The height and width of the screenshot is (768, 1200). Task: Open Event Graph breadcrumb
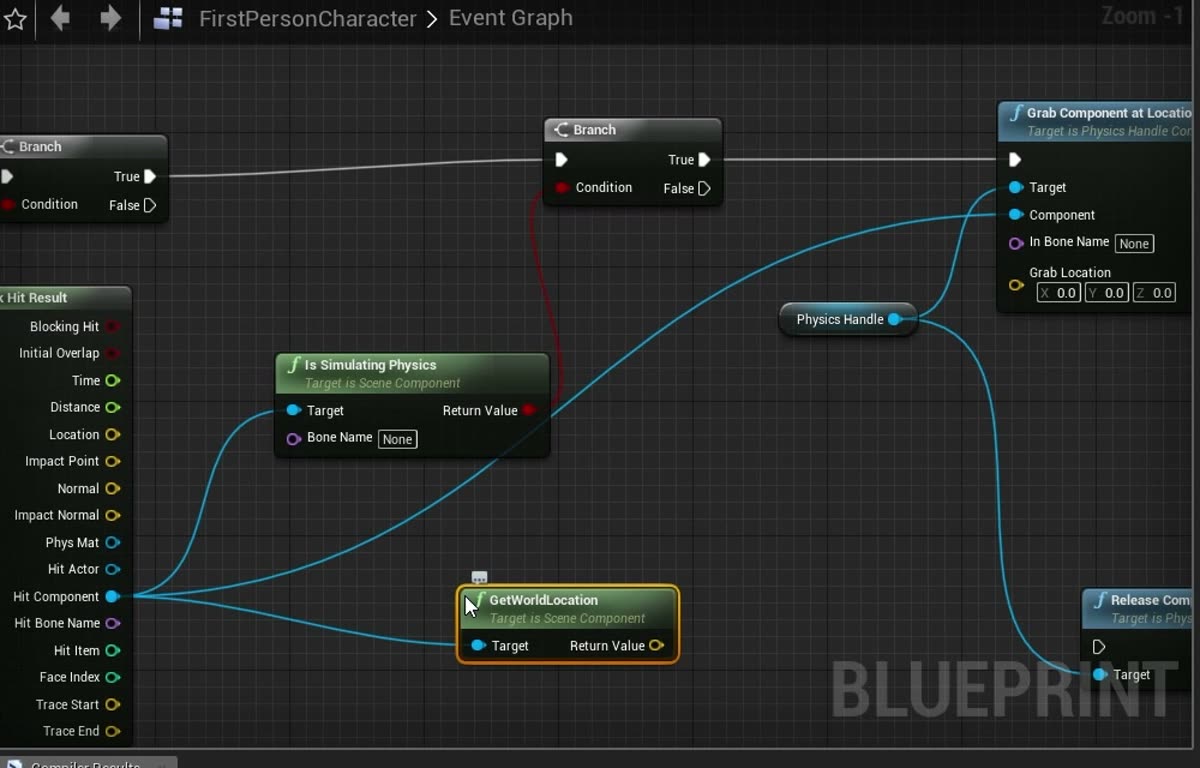coord(511,18)
